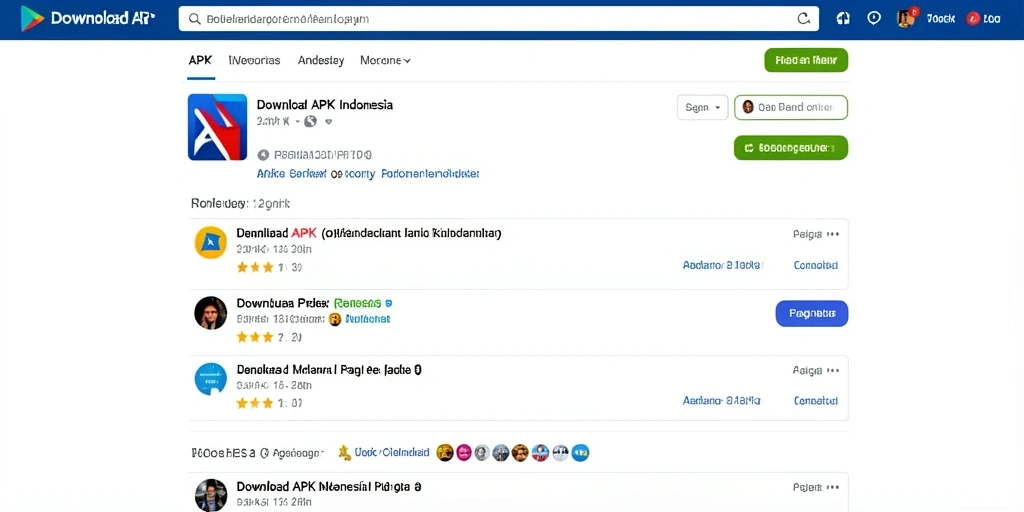Click the globe icon under Download APK Indonesia

point(311,121)
